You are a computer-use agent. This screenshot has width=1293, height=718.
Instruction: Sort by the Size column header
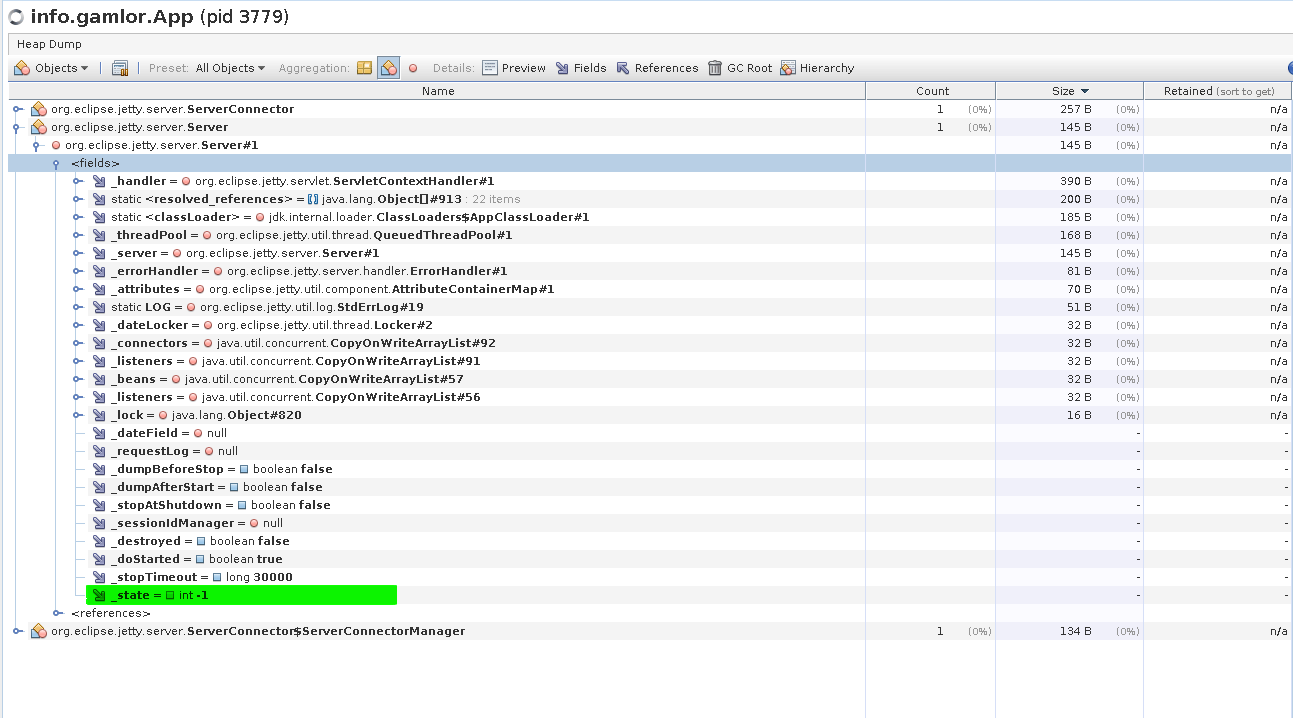coord(1069,91)
